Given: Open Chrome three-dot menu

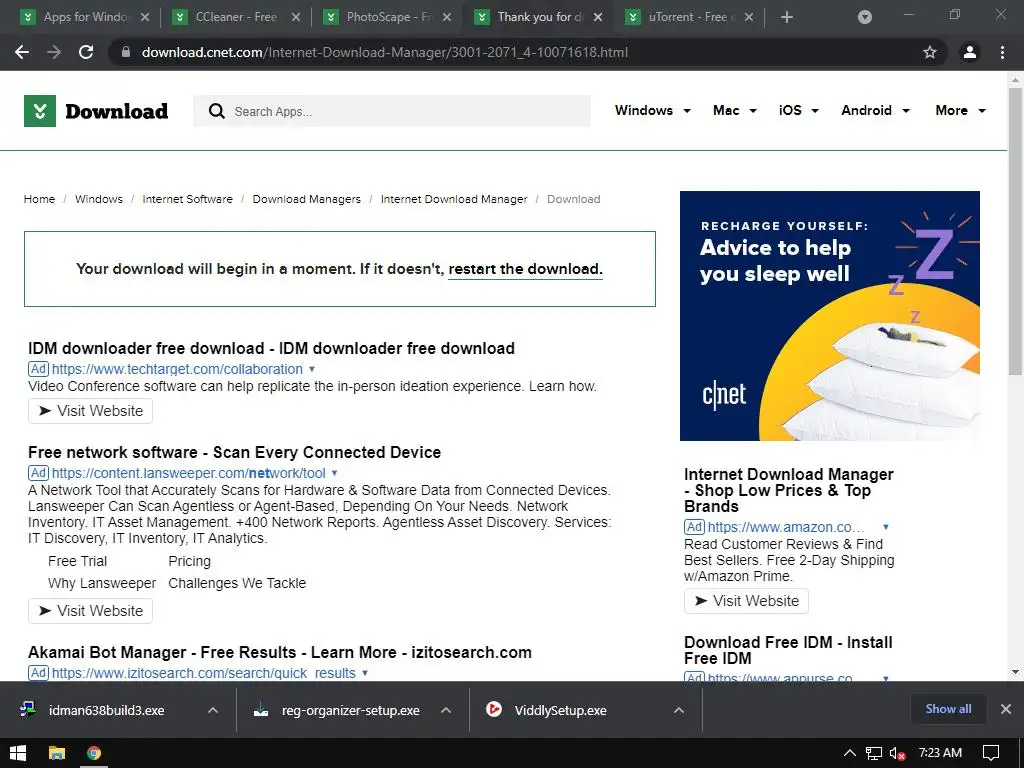Looking at the screenshot, I should [x=1002, y=52].
